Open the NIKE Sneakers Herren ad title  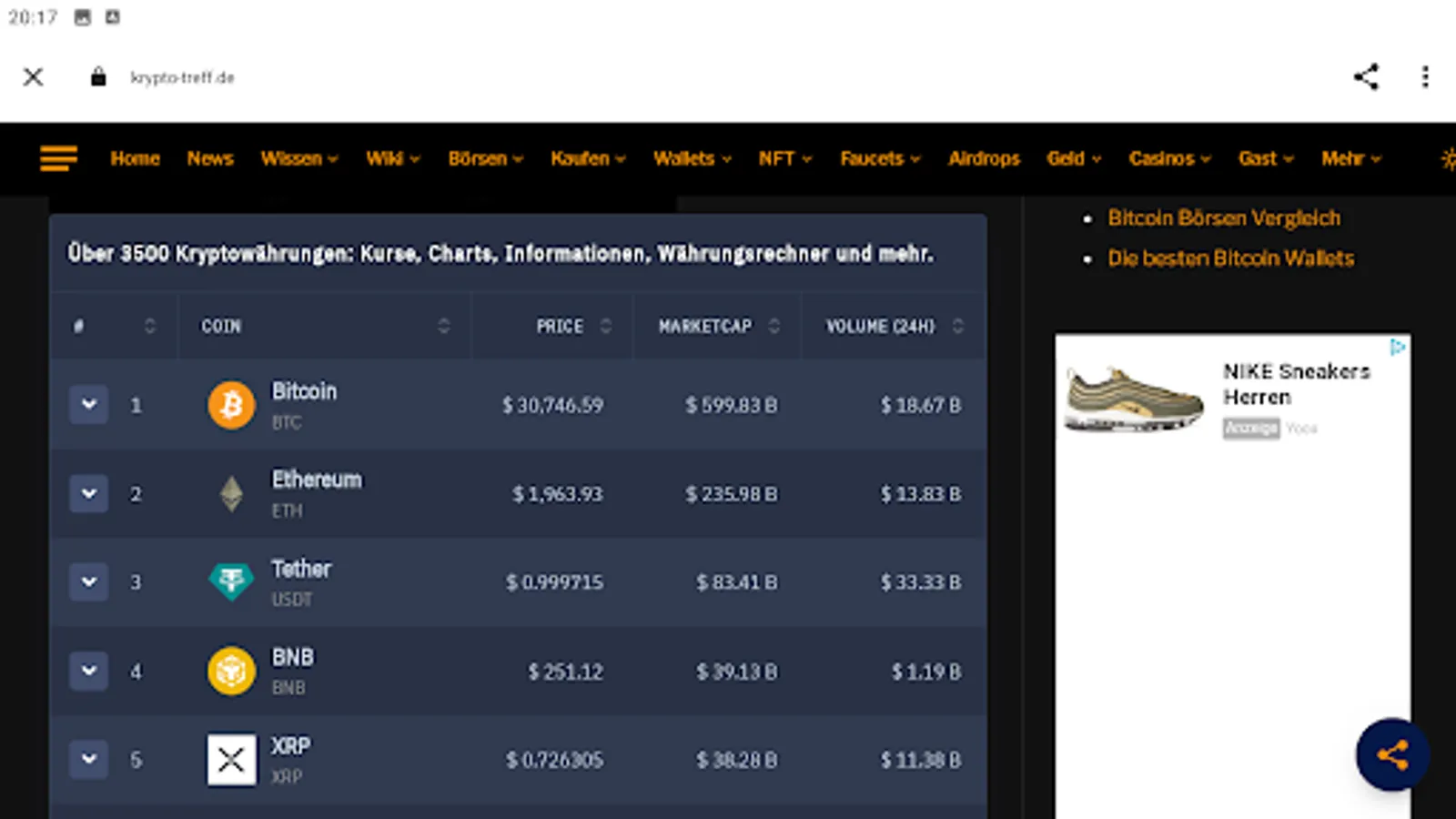tap(1296, 384)
